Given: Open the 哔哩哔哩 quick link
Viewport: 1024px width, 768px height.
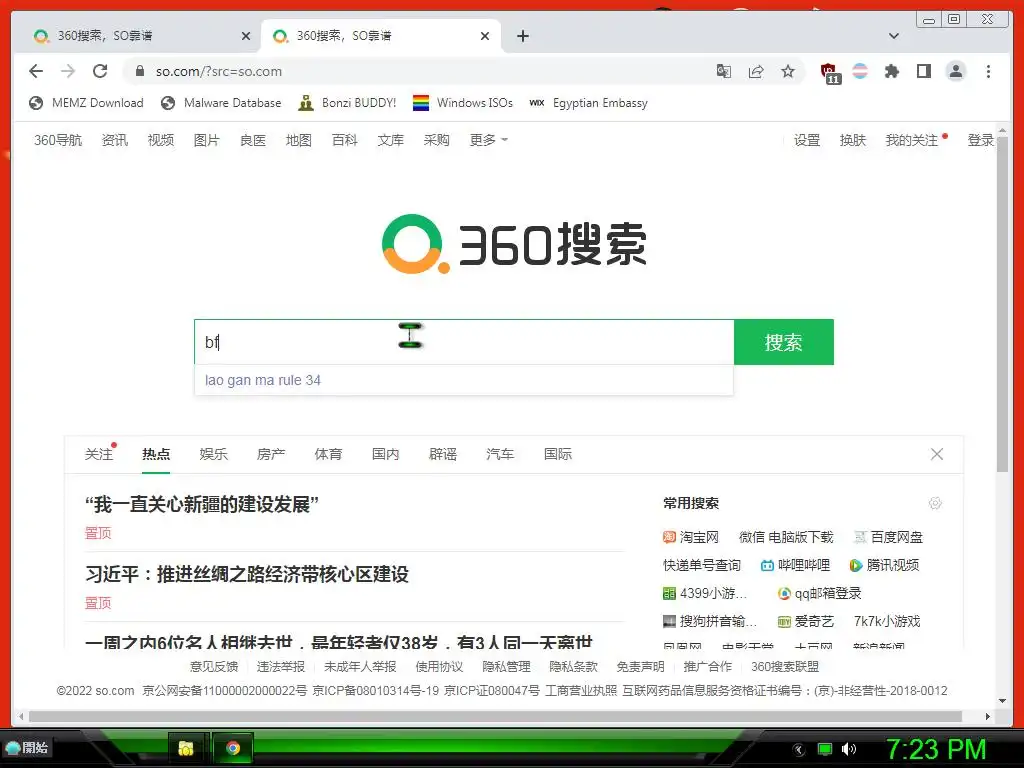Looking at the screenshot, I should click(795, 565).
